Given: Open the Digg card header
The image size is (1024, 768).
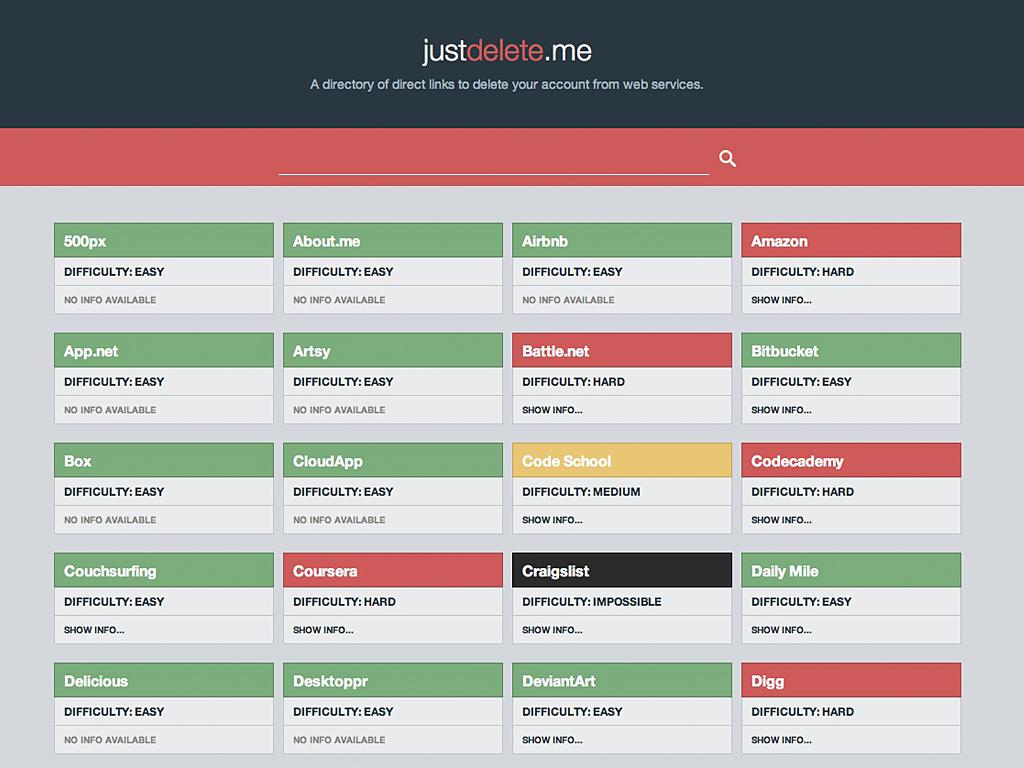Looking at the screenshot, I should pos(851,680).
